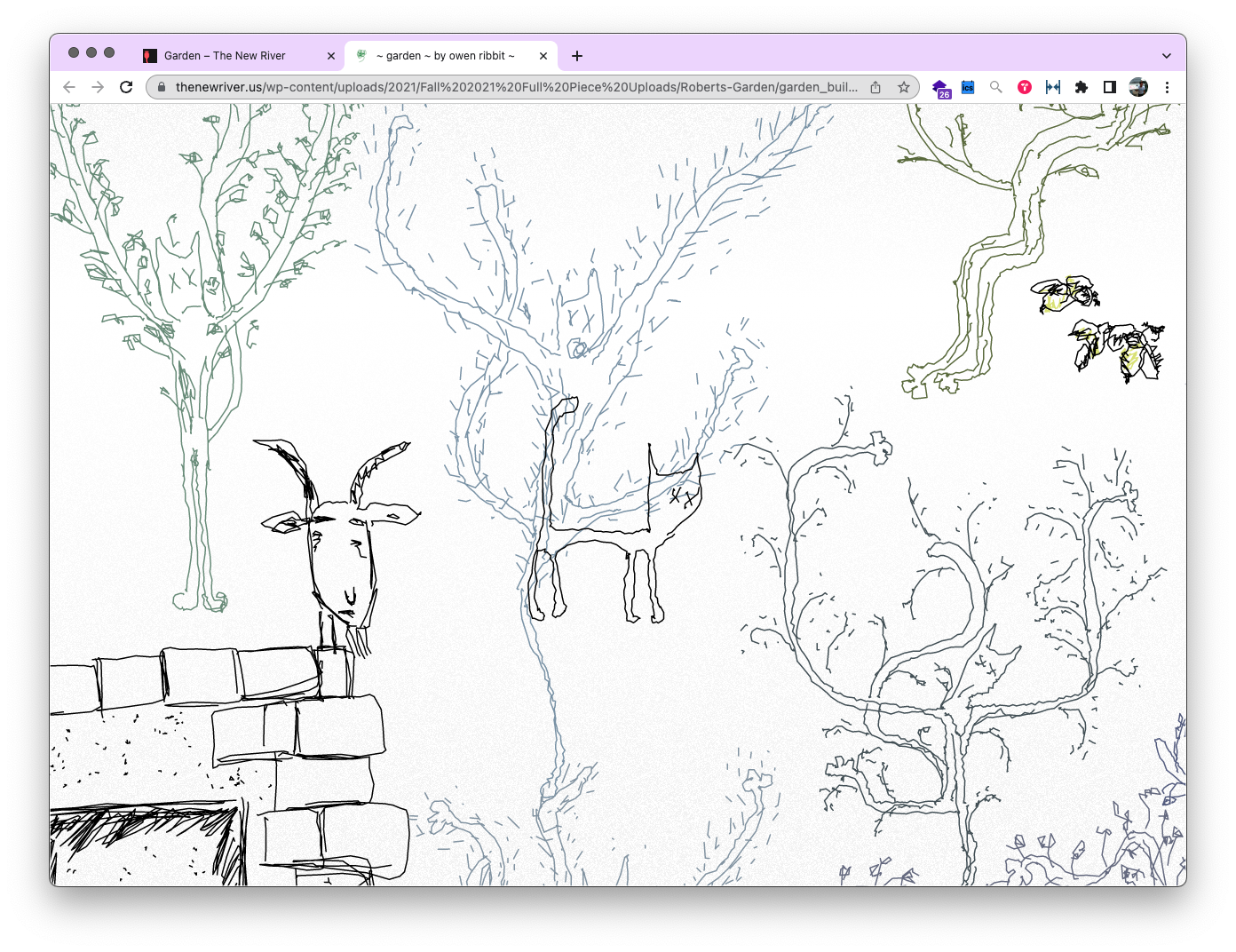Click the pink circular extension icon
This screenshot has height=952, width=1236.
pyautogui.click(x=1025, y=87)
